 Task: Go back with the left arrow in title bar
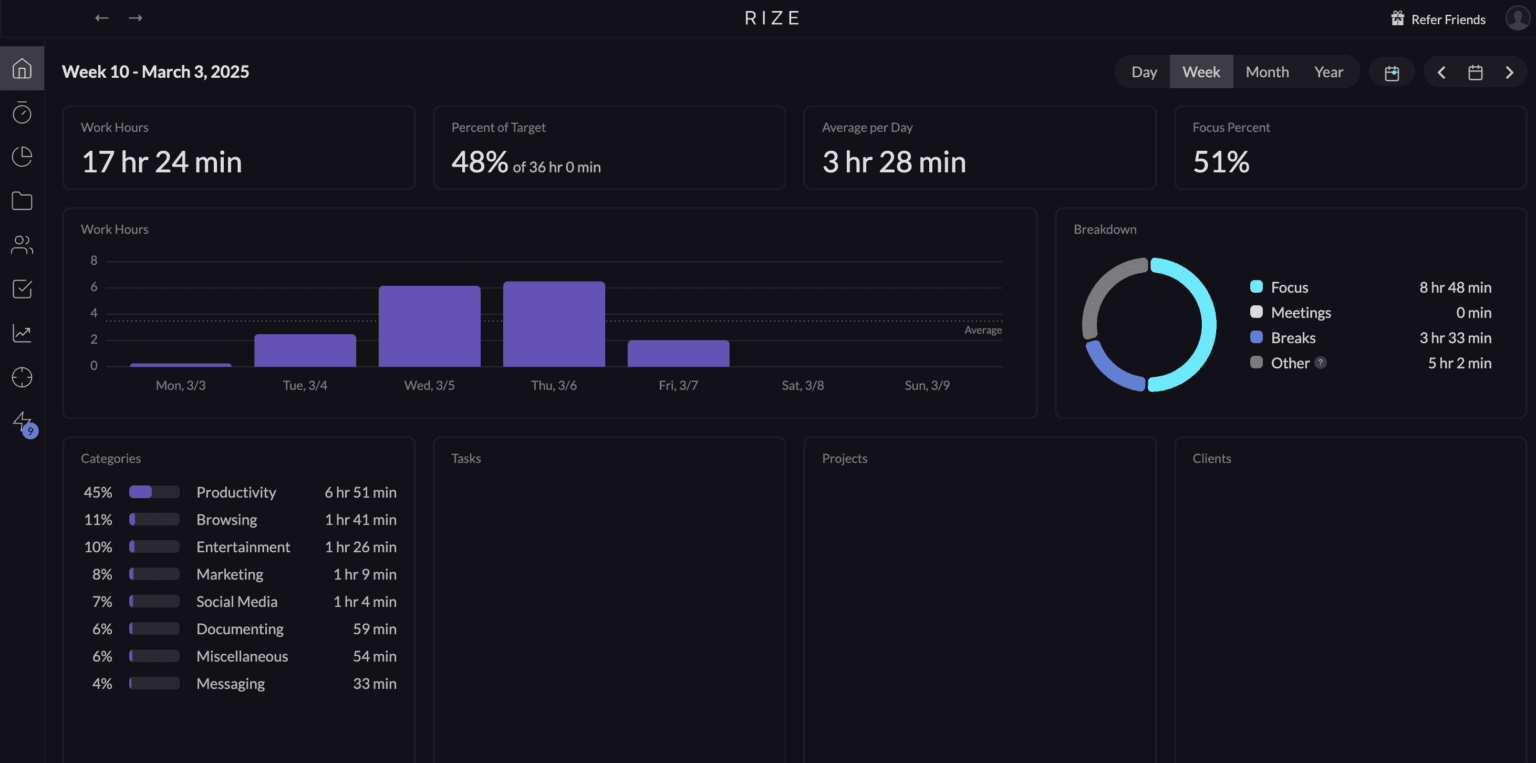(x=102, y=18)
